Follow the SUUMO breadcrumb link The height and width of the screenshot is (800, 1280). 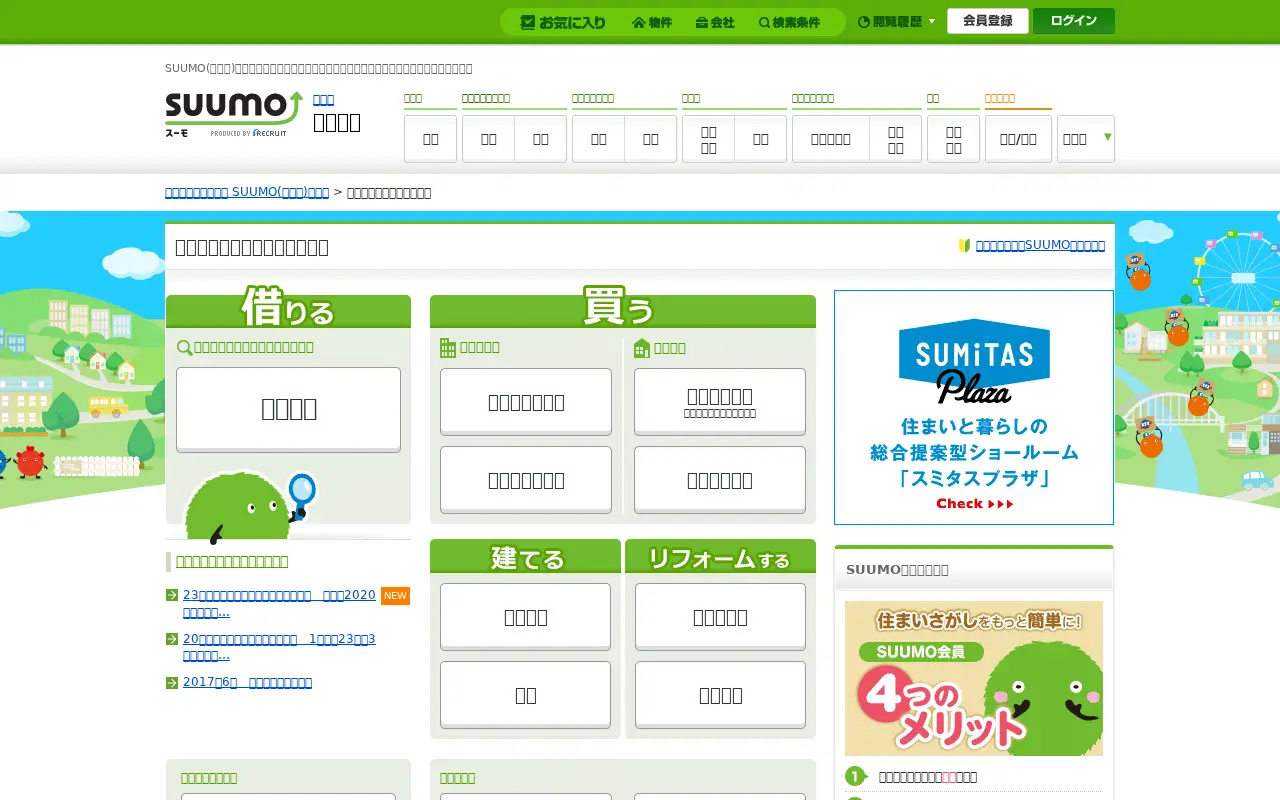tap(247, 192)
